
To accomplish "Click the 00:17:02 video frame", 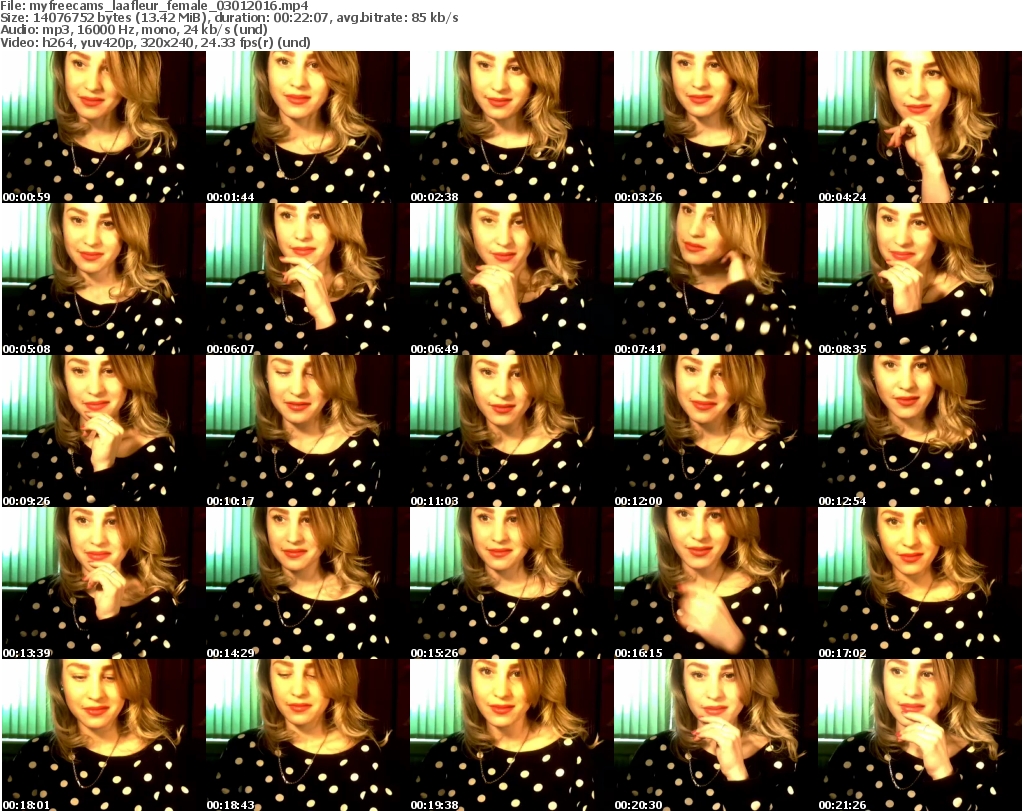I will 920,583.
